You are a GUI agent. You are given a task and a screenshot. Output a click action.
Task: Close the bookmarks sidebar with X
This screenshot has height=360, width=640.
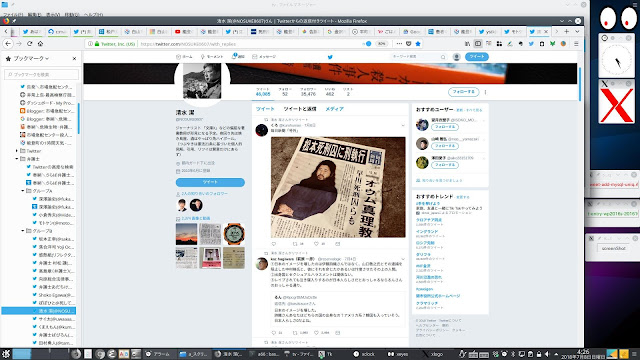[x=74, y=58]
